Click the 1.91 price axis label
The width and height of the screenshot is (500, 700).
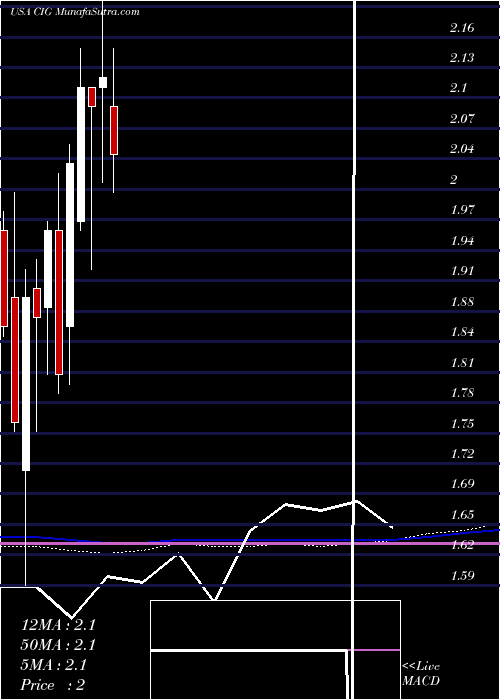pyautogui.click(x=462, y=271)
